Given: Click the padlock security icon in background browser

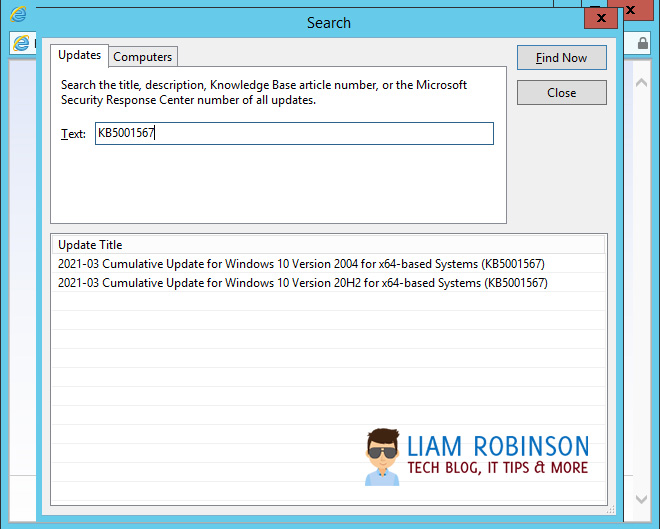Looking at the screenshot, I should tap(642, 43).
